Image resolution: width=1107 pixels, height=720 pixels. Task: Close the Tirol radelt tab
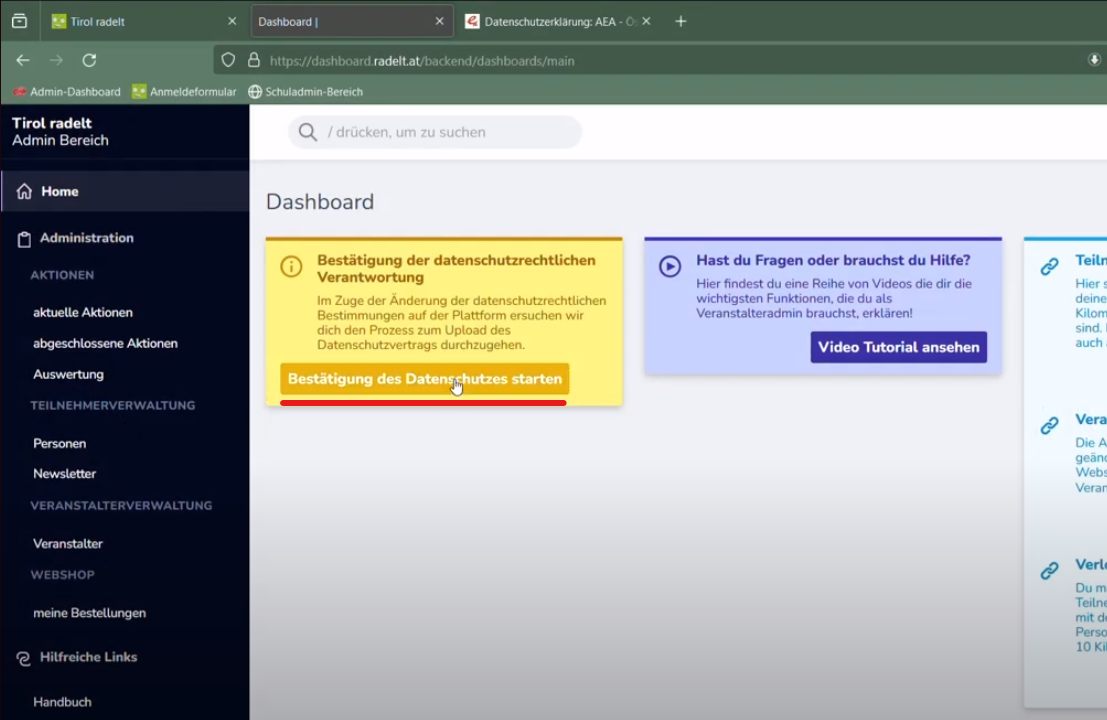(232, 21)
